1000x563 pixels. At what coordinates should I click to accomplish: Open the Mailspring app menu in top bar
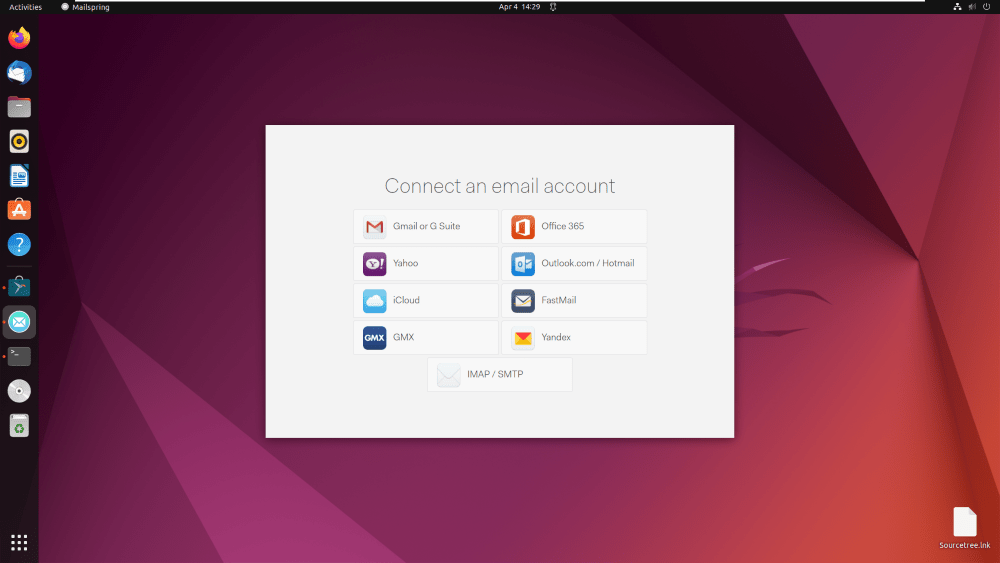[x=85, y=7]
